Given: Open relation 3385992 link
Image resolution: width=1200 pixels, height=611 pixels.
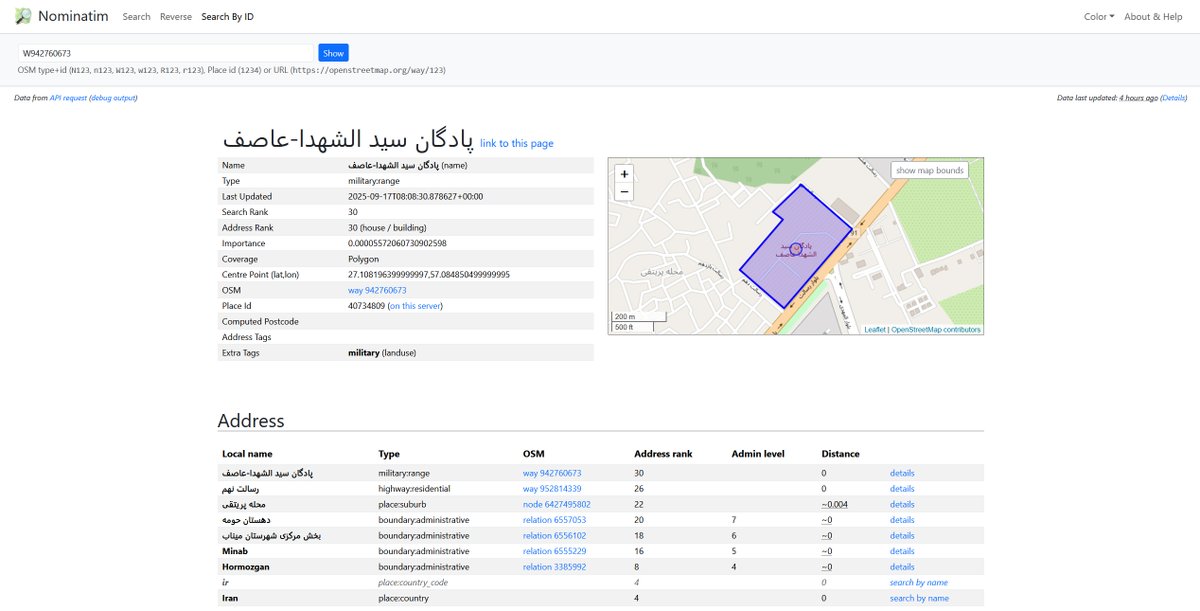Looking at the screenshot, I should tap(554, 567).
